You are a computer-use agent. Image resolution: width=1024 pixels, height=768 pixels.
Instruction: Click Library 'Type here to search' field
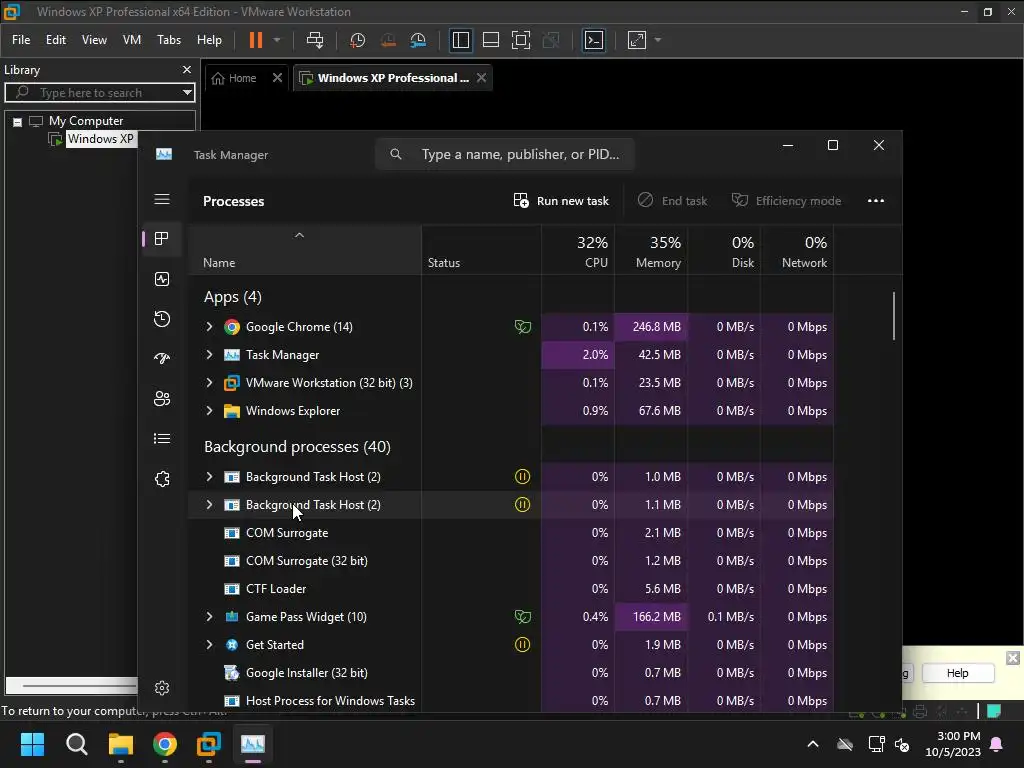(x=100, y=93)
